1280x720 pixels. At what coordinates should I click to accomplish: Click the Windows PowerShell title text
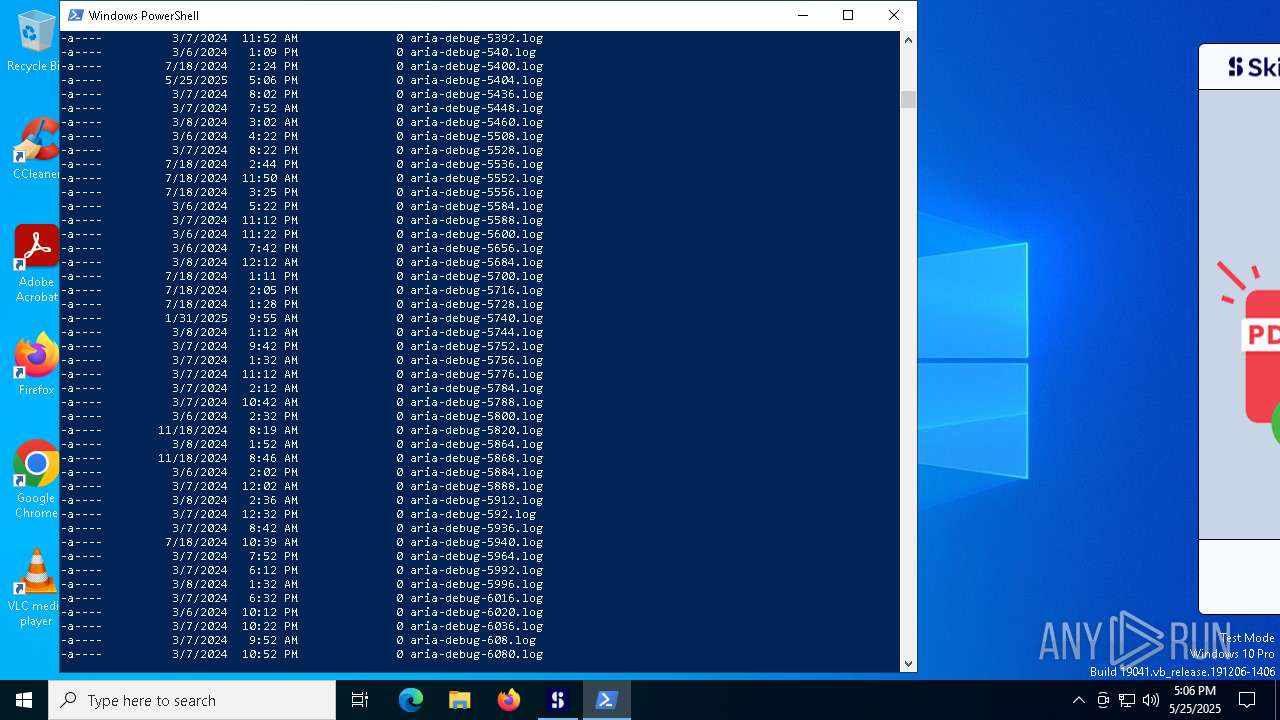point(144,15)
